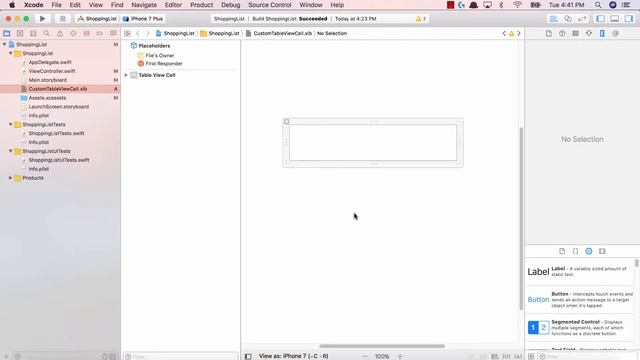The image size is (640, 360).
Task: Pick the Segmented Control object in library
Action: pos(580,327)
